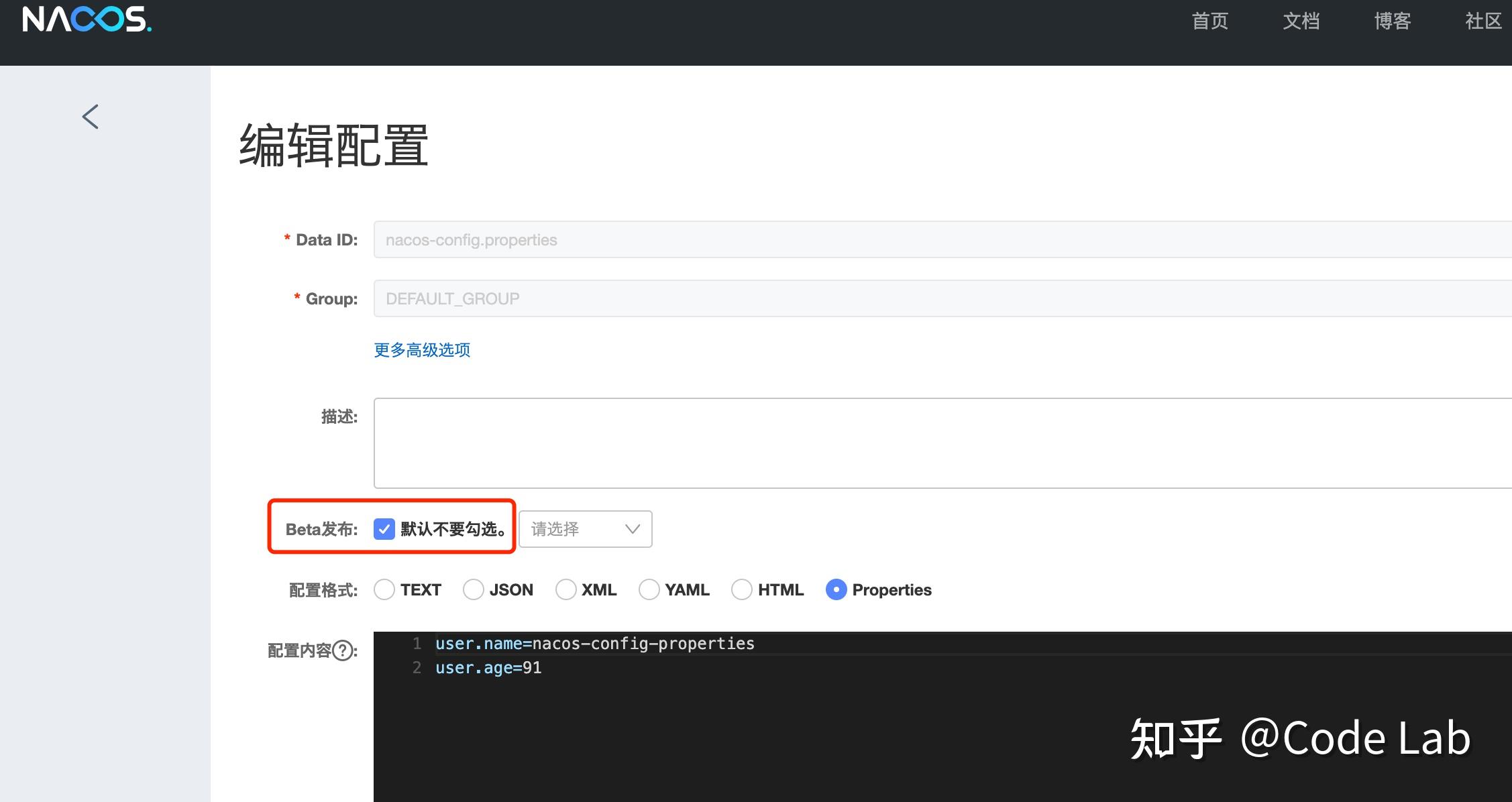The width and height of the screenshot is (1512, 802).
Task: Click the NACOS logo in the header
Action: pyautogui.click(x=85, y=19)
